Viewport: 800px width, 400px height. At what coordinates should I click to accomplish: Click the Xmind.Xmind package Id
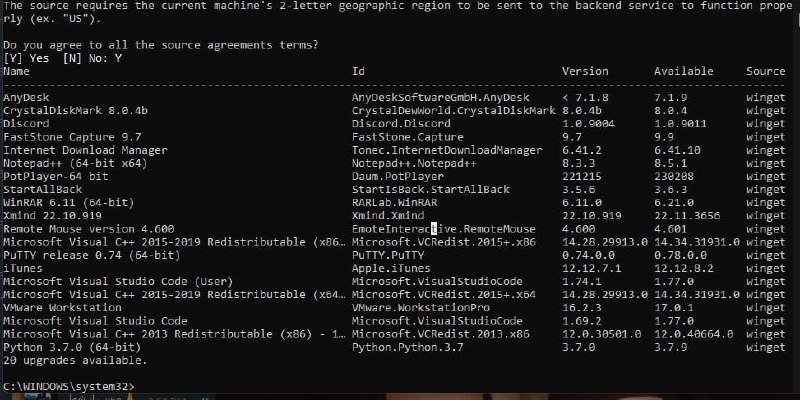[x=388, y=216]
